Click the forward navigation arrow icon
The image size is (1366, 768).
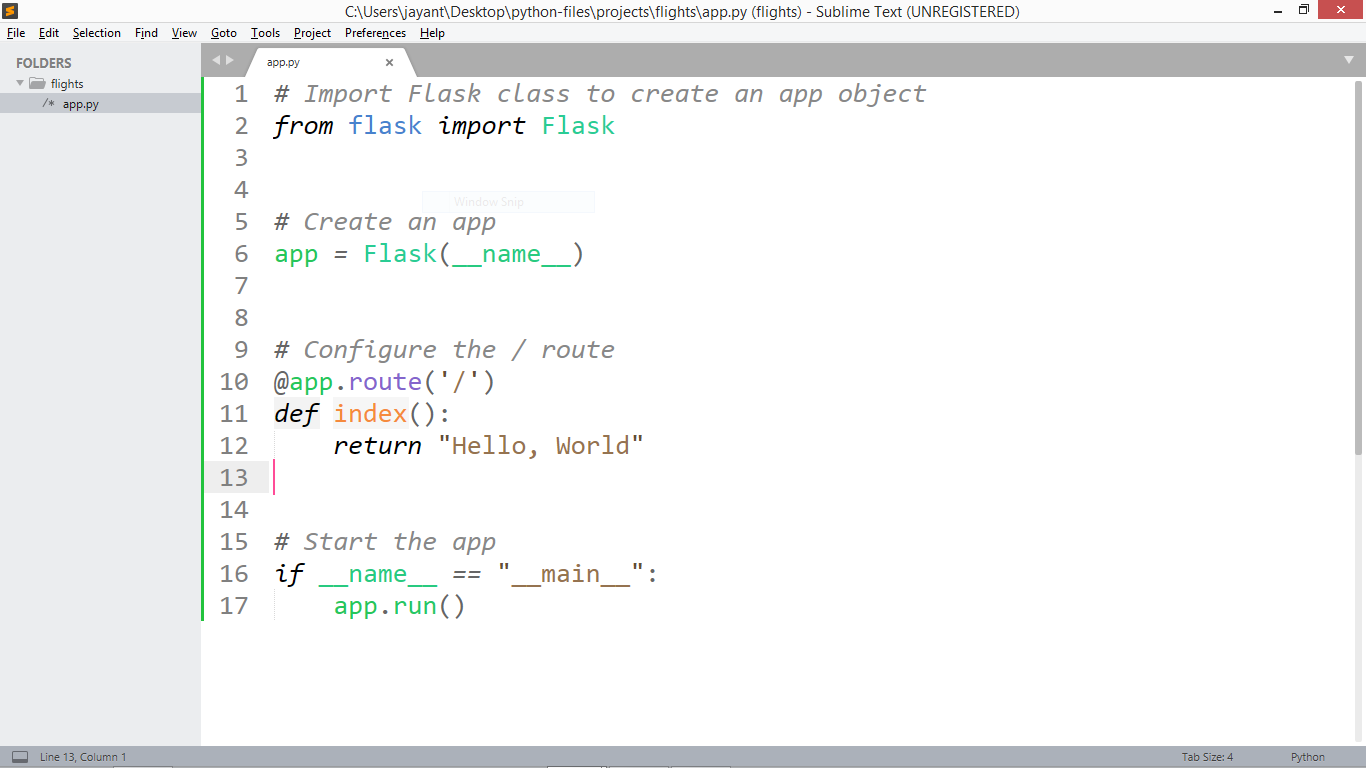[x=230, y=60]
